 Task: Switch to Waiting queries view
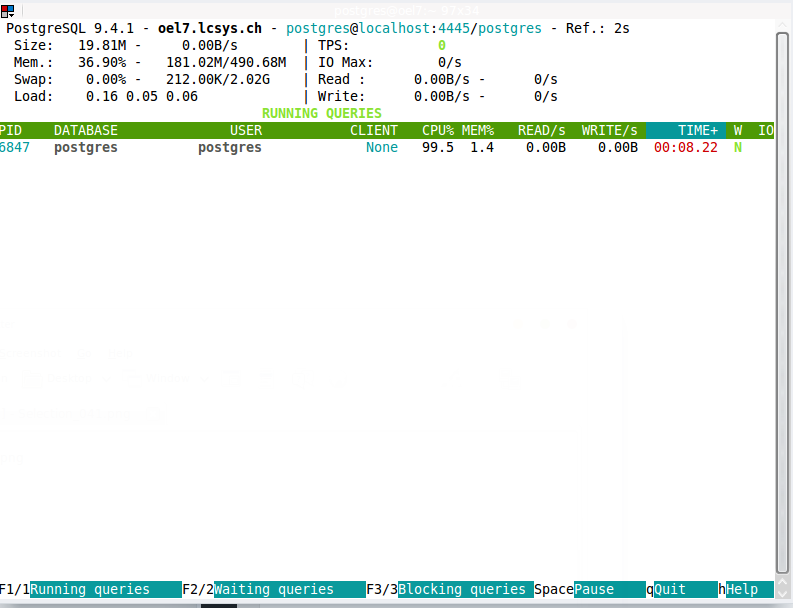coord(274,589)
